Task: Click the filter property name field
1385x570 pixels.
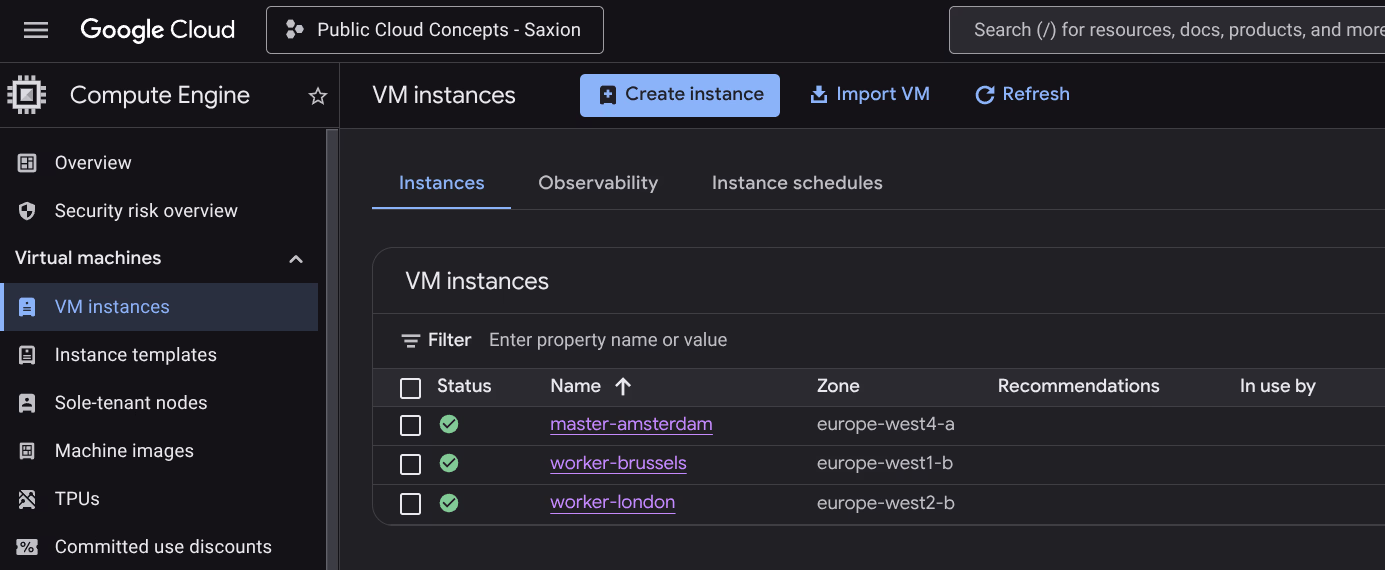Action: [608, 340]
